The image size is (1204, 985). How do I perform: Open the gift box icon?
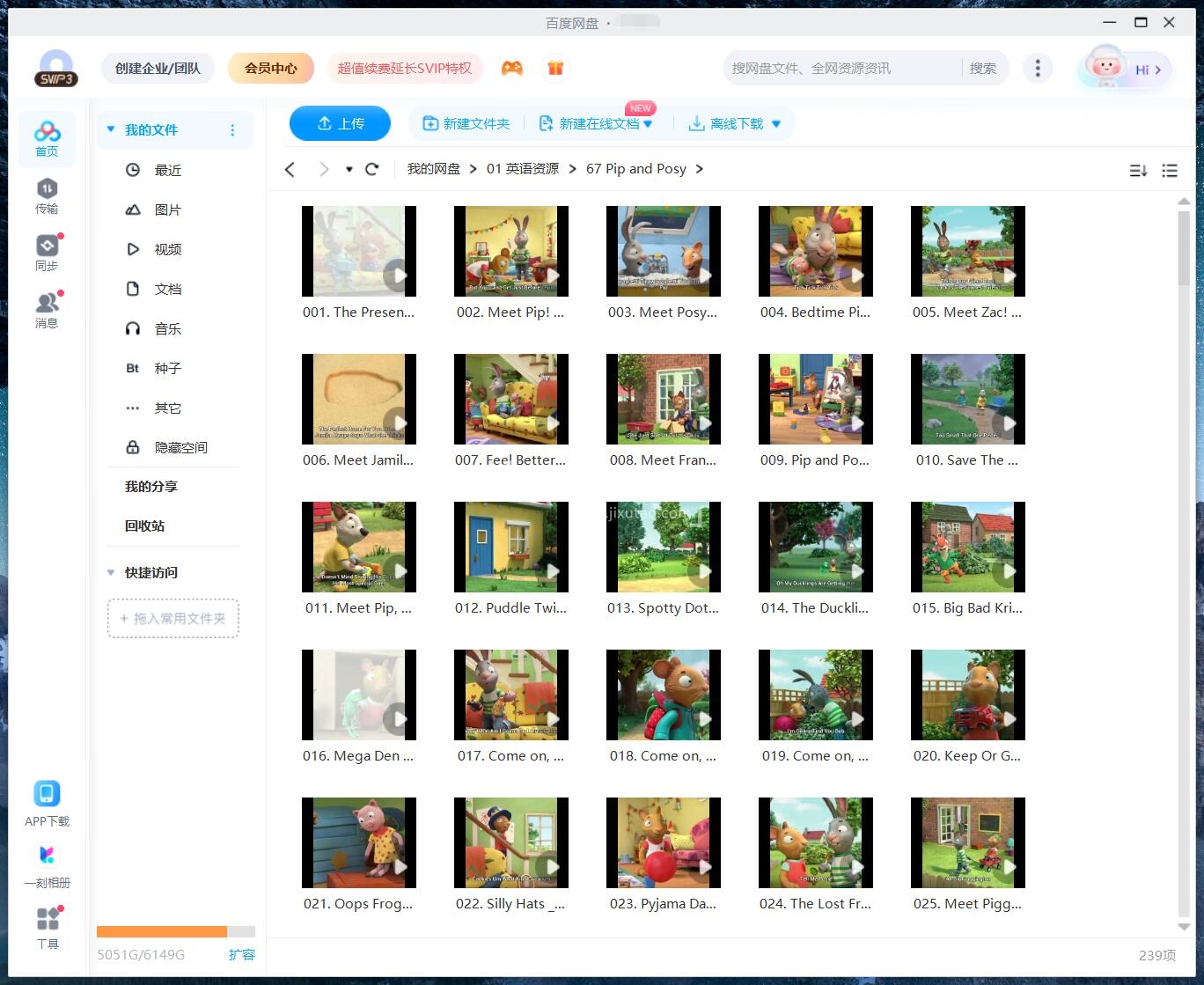point(554,68)
